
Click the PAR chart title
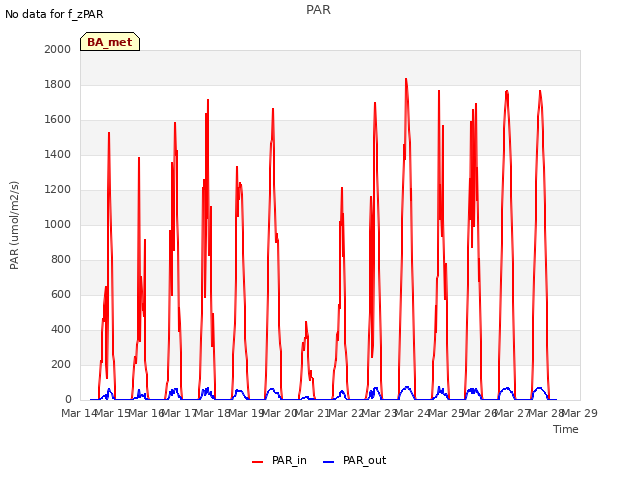(318, 10)
